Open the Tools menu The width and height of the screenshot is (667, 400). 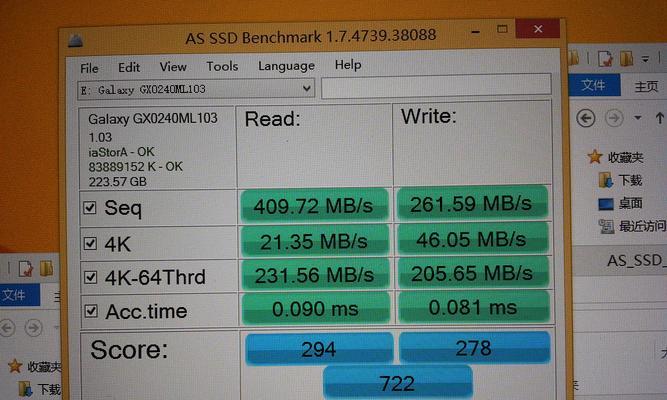222,66
